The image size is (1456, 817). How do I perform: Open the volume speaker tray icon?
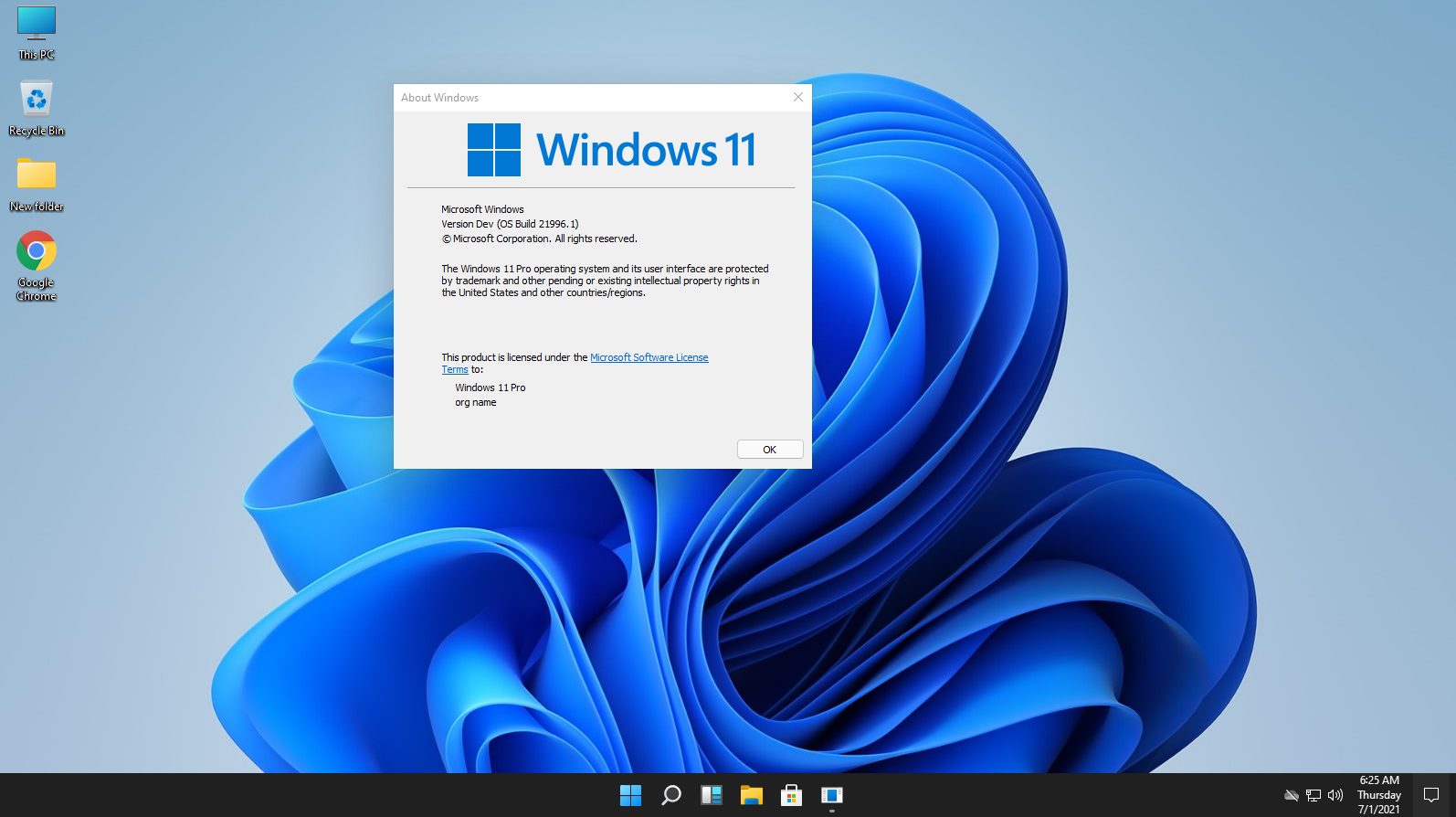[x=1335, y=795]
